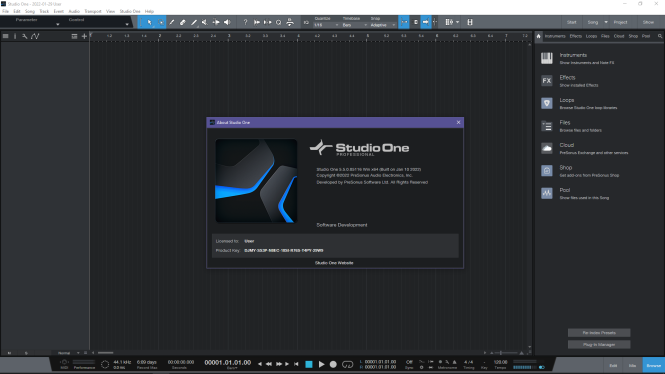Click the plus Add Tracks icon

84,36
